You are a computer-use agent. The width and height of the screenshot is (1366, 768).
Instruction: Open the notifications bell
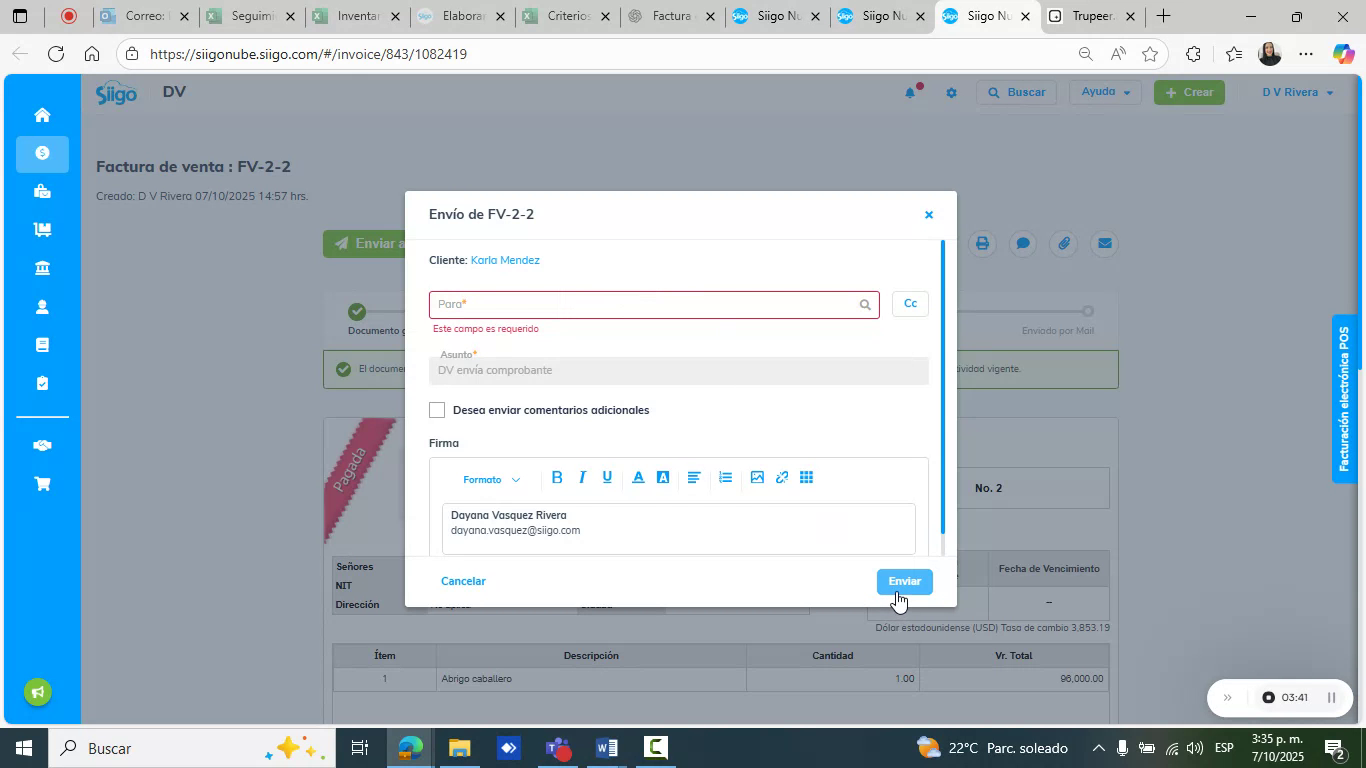(910, 92)
